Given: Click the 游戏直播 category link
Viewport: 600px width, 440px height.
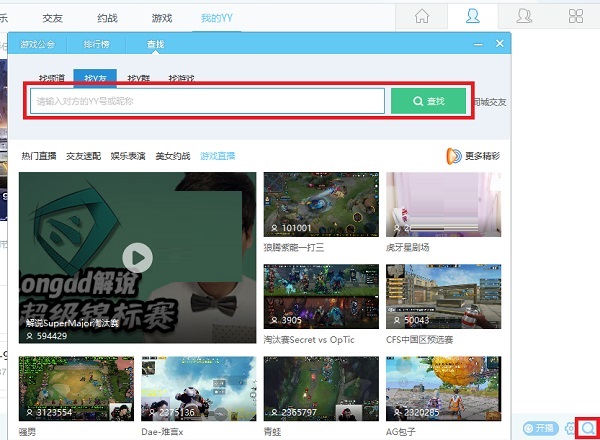Looking at the screenshot, I should point(217,156).
